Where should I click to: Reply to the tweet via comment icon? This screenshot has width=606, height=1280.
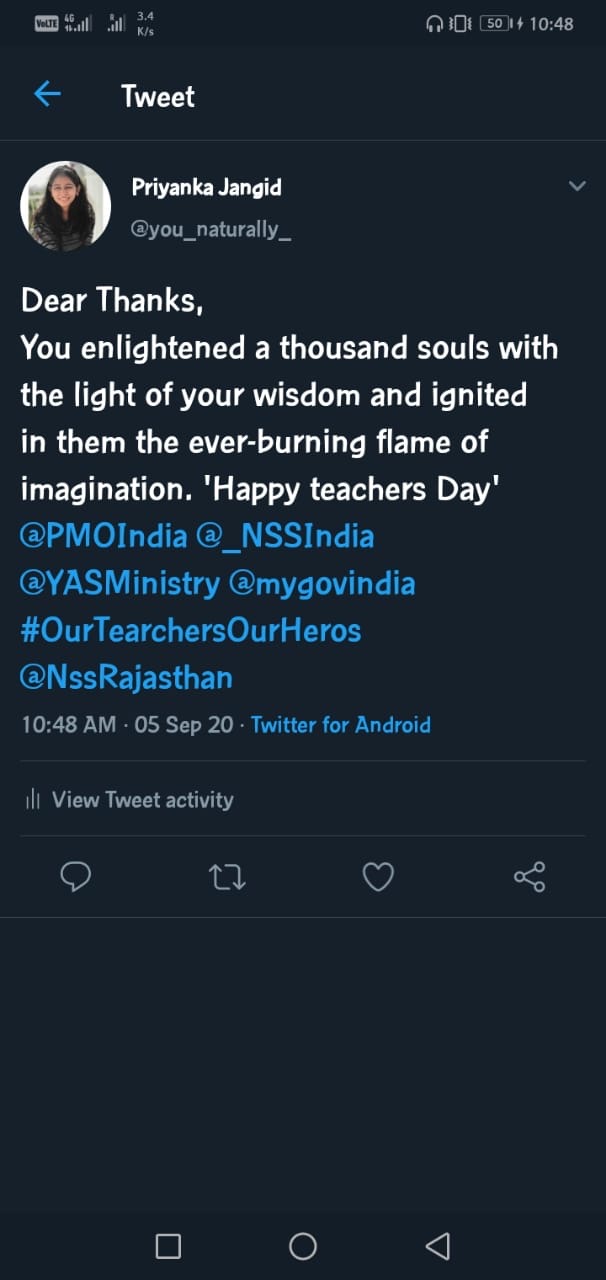(76, 877)
